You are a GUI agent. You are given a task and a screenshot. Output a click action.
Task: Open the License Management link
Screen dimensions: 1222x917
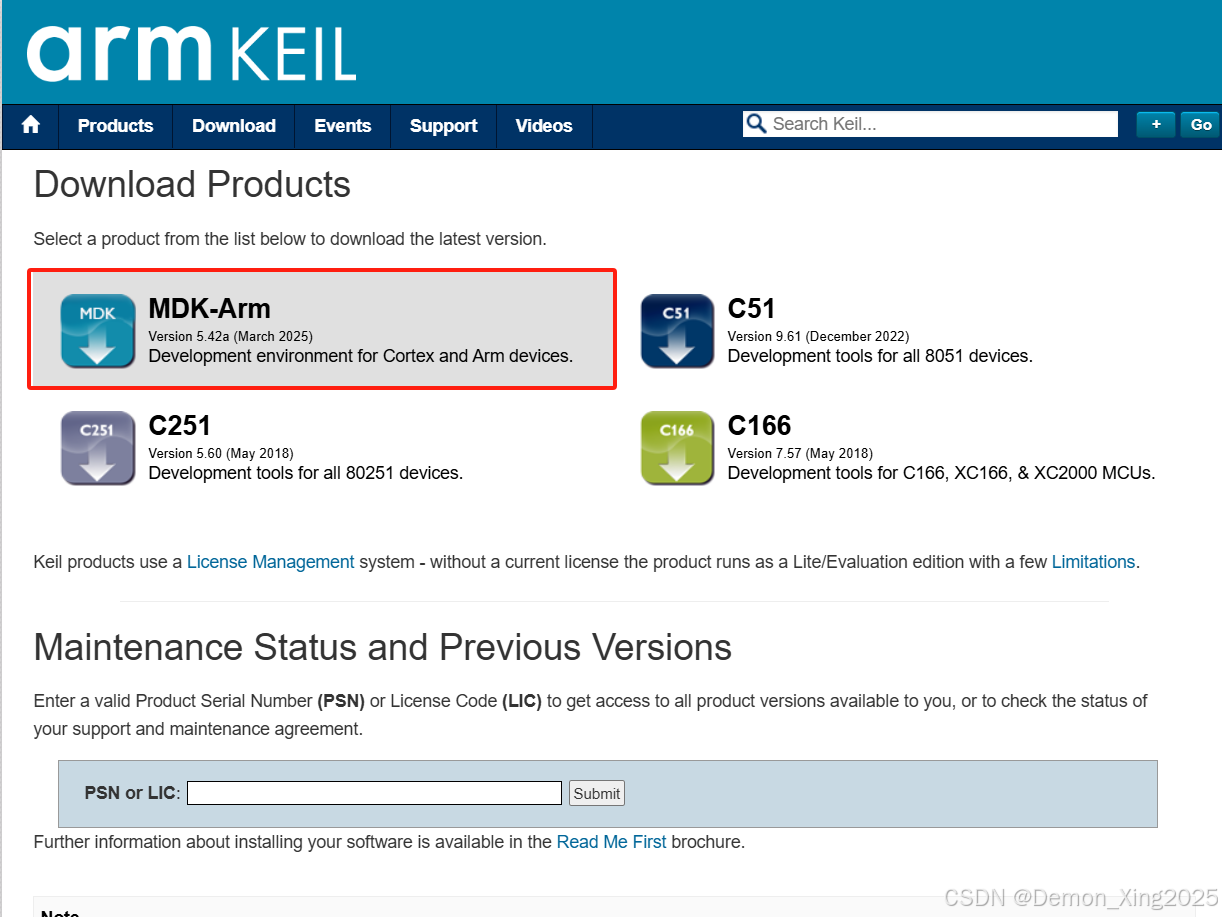point(270,562)
